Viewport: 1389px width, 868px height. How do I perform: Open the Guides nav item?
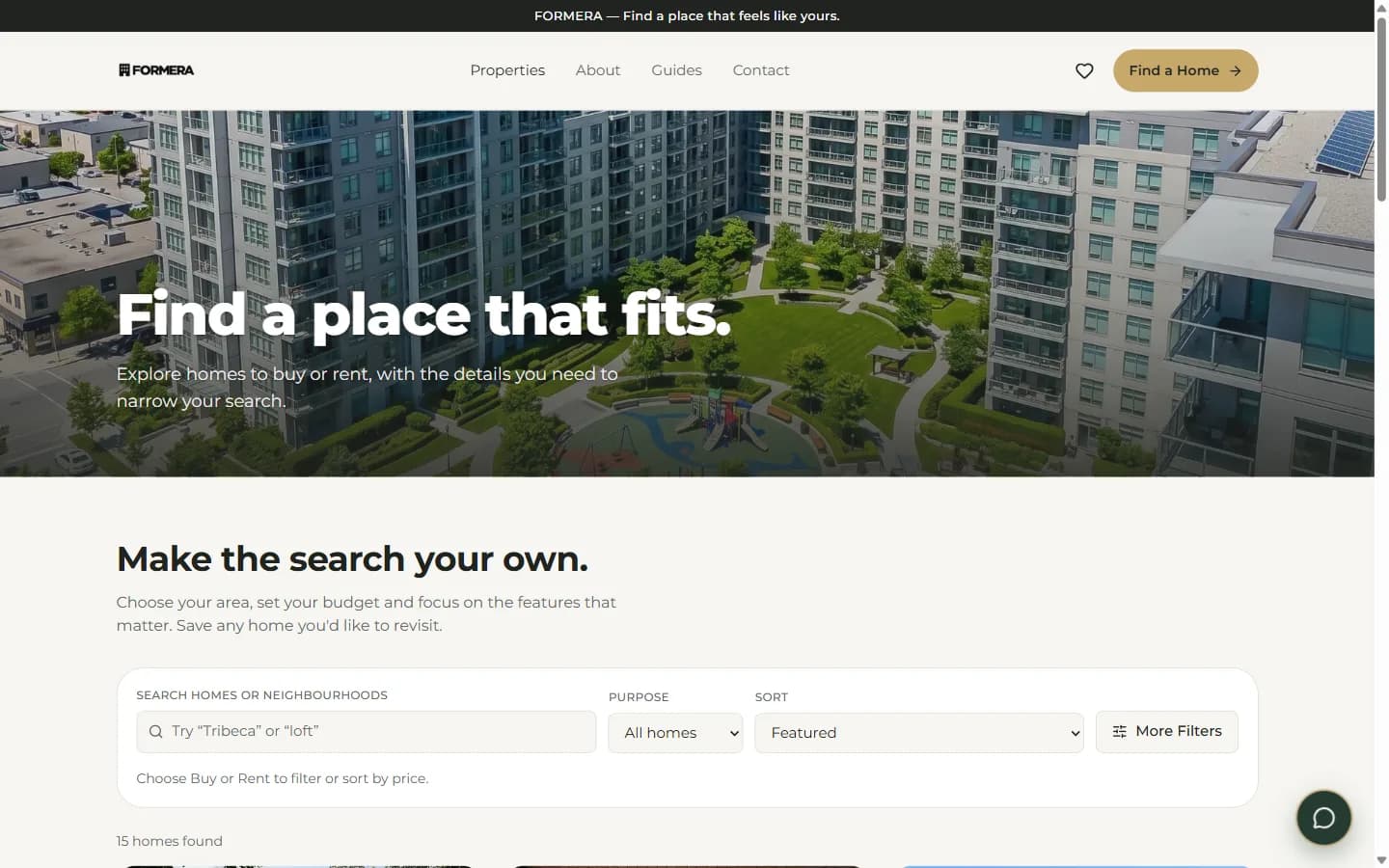click(x=676, y=70)
